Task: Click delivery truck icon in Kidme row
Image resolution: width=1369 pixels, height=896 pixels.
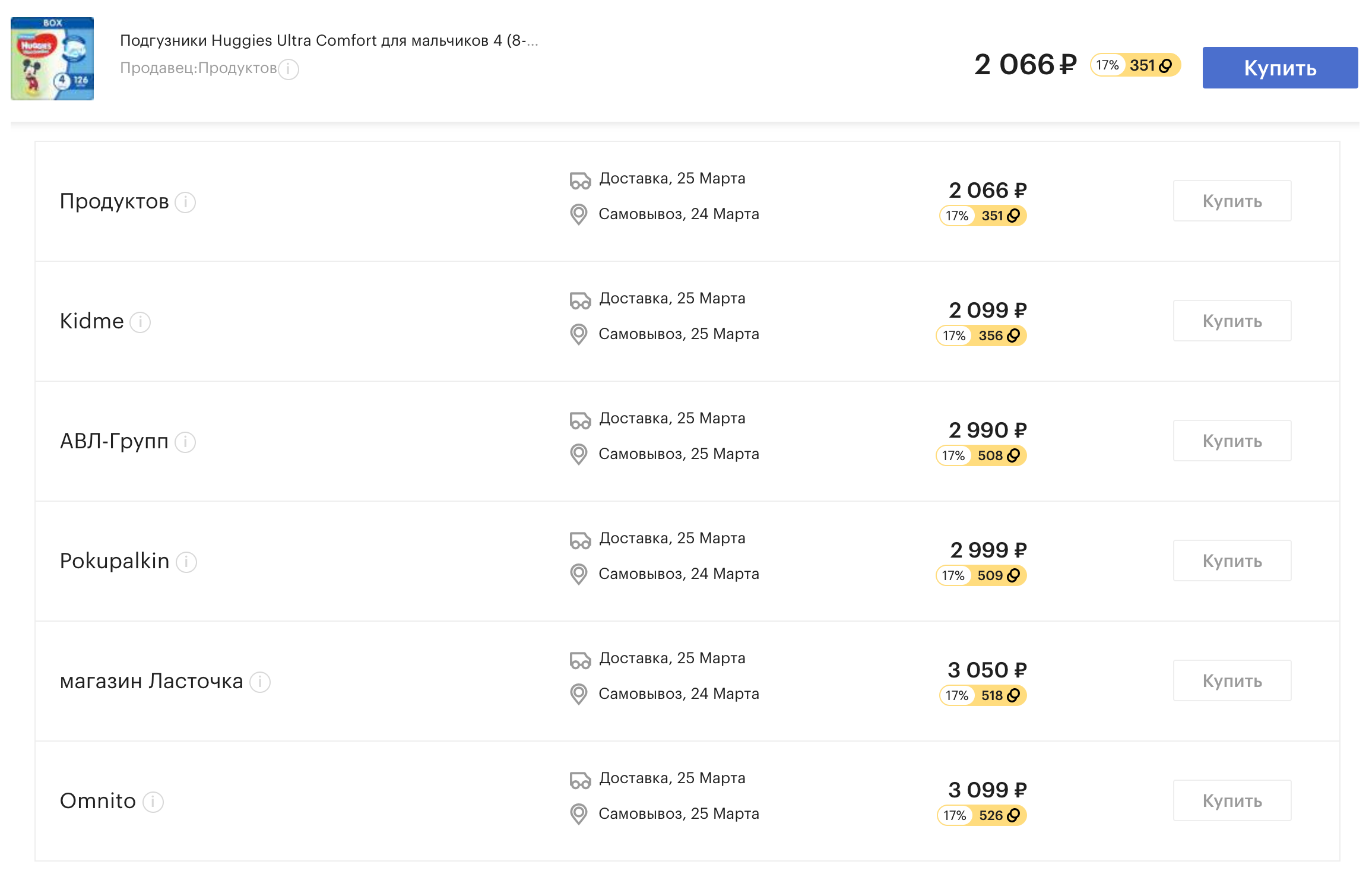Action: click(580, 300)
